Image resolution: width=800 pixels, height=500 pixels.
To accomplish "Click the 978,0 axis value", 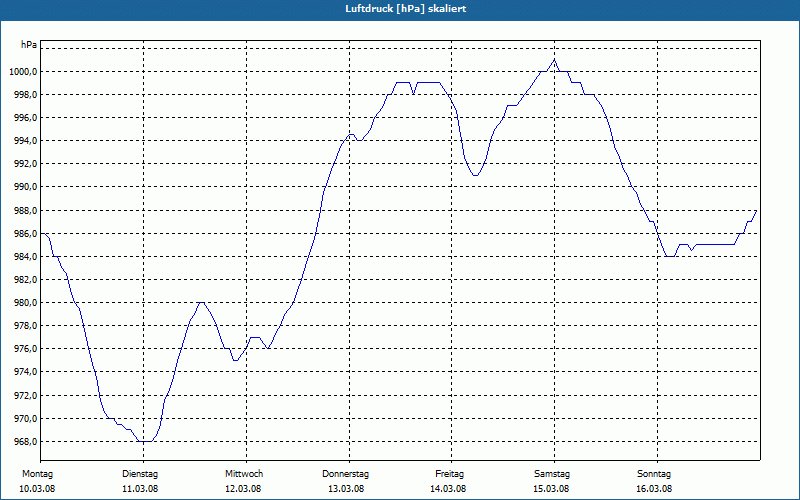I will tap(25, 326).
